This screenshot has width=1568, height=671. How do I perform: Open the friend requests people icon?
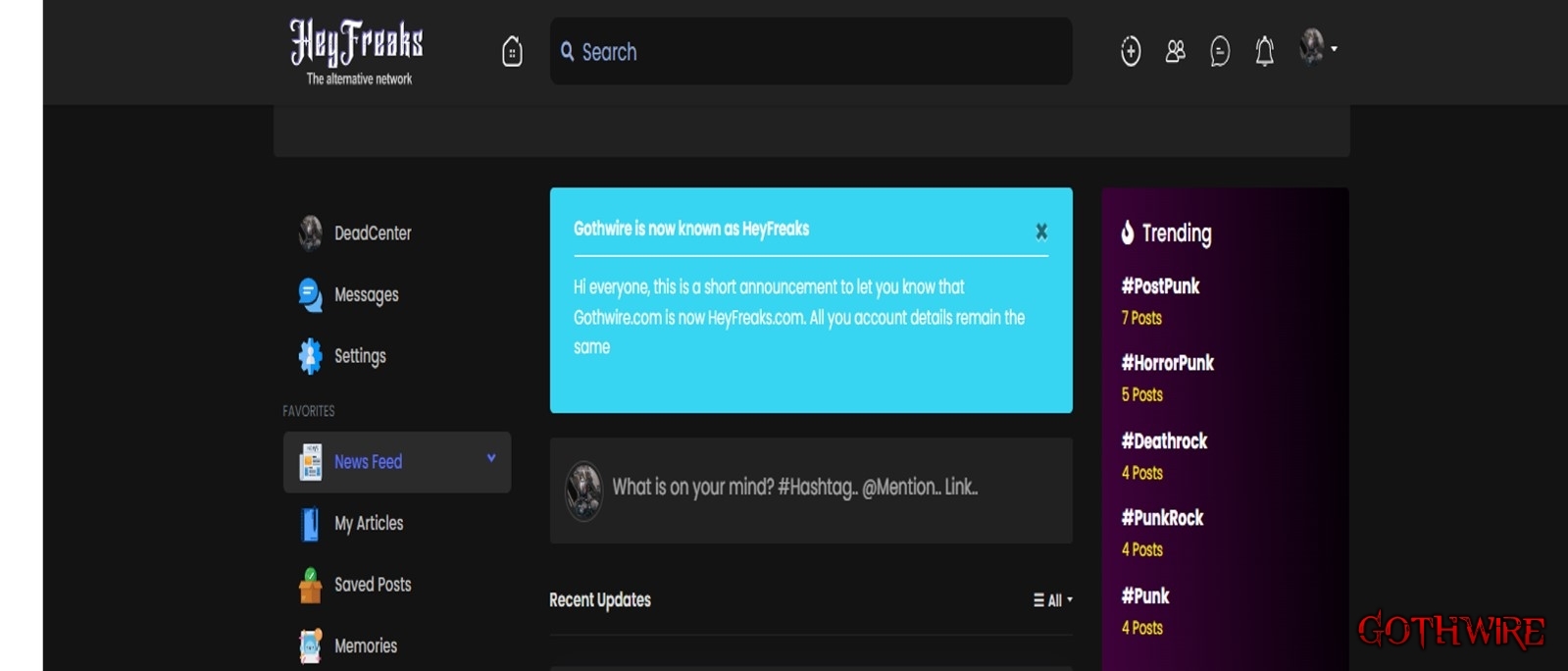point(1175,51)
